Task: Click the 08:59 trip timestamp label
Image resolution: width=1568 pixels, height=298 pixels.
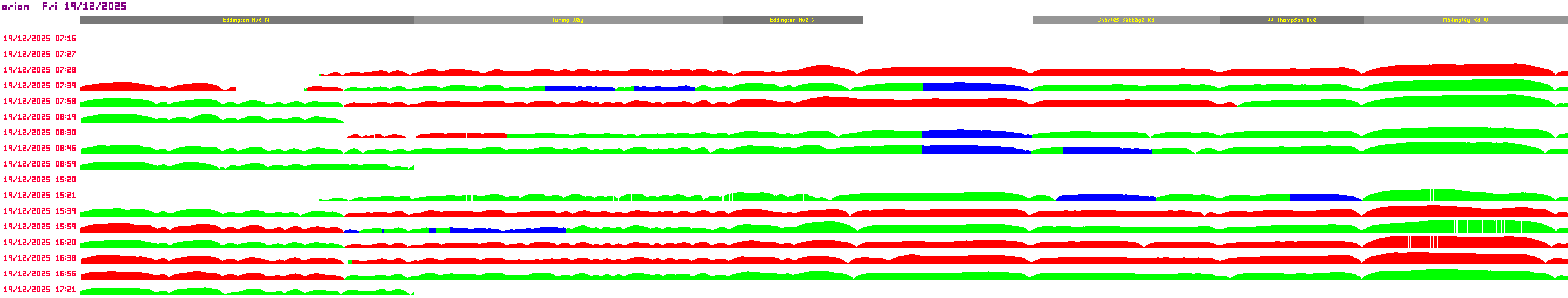Action: pyautogui.click(x=40, y=164)
